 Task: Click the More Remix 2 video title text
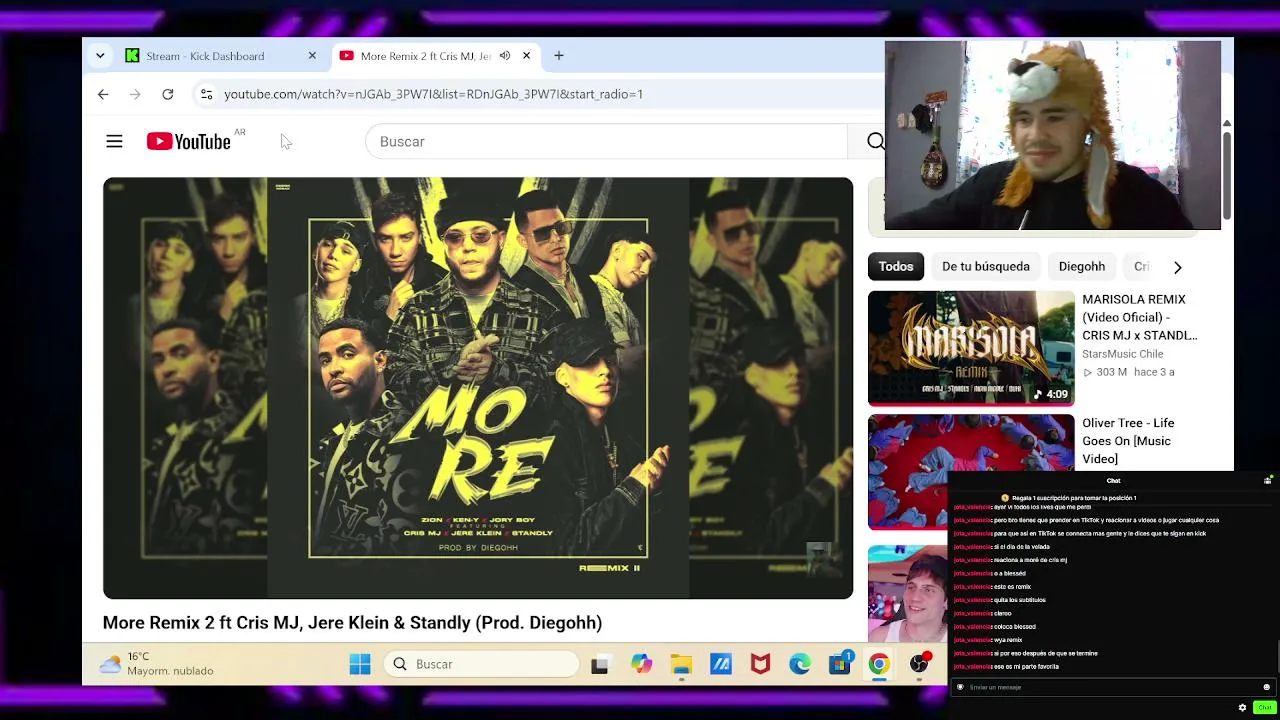click(352, 623)
